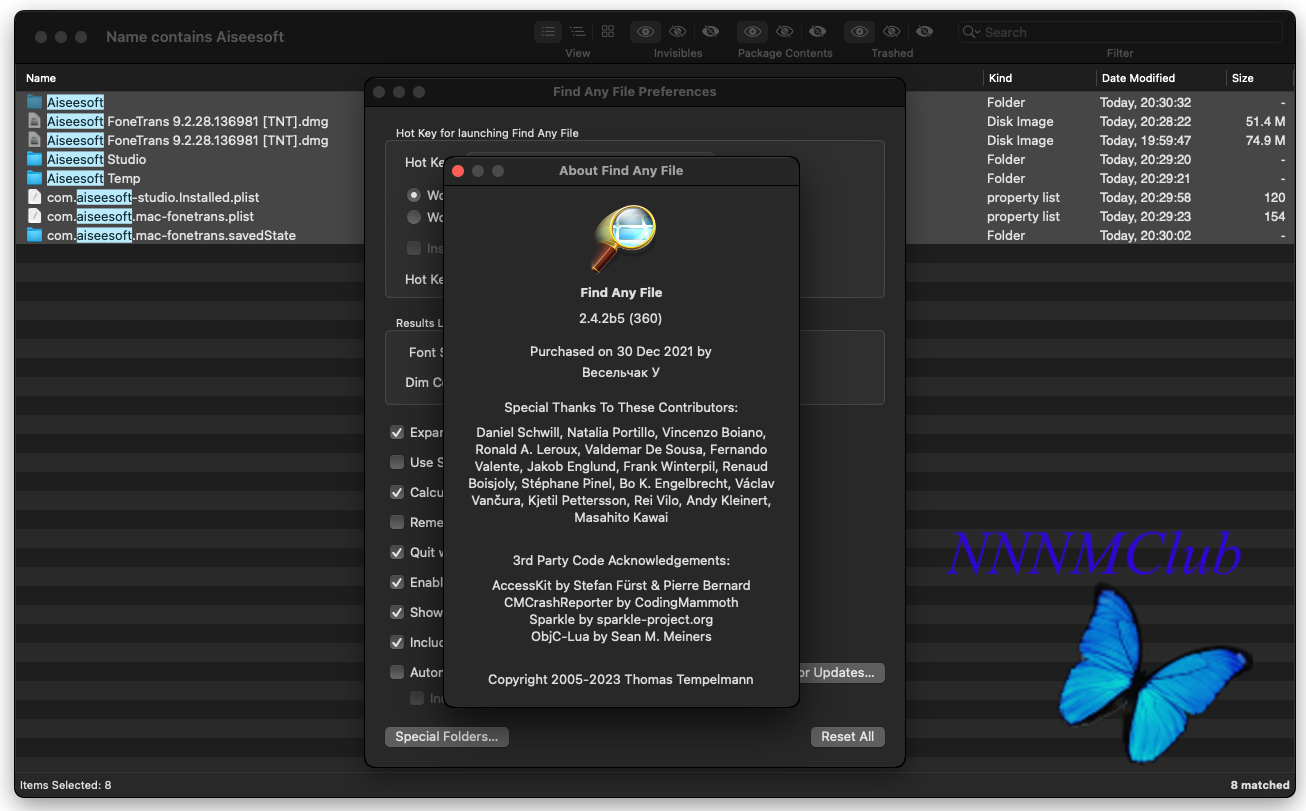Switch to the icon grid view
Screen dimensions: 1306x811
tap(608, 32)
